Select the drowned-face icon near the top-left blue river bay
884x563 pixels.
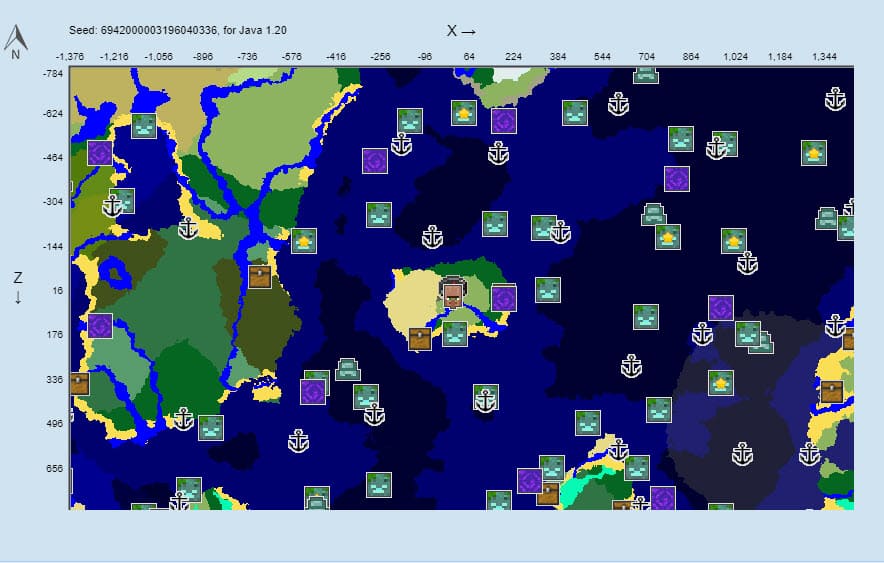[144, 126]
